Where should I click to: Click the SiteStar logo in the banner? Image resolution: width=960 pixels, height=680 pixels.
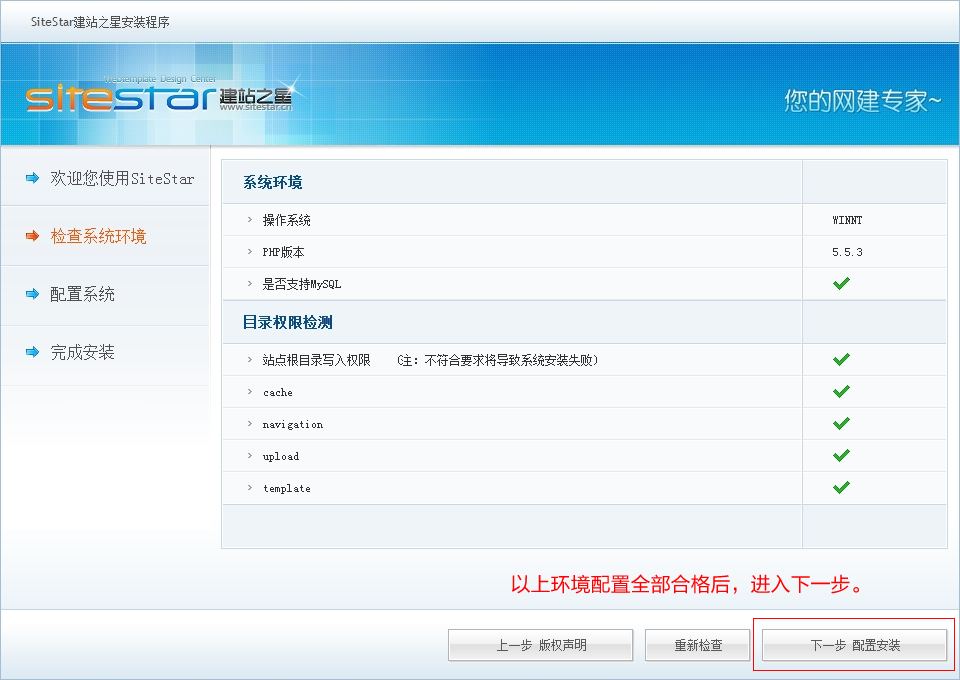coord(158,97)
